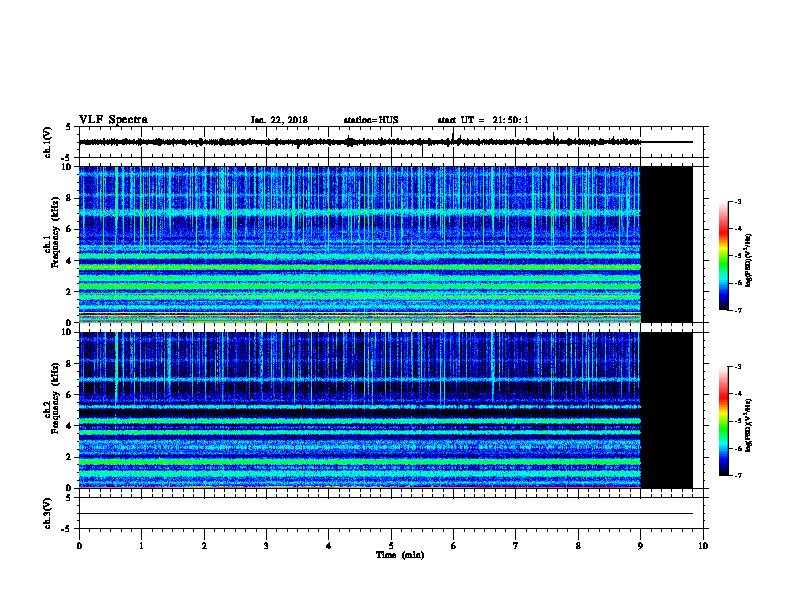Image resolution: width=792 pixels, height=612 pixels.
Task: Click the "-7" value on ch.2 color scale
Action: [737, 475]
